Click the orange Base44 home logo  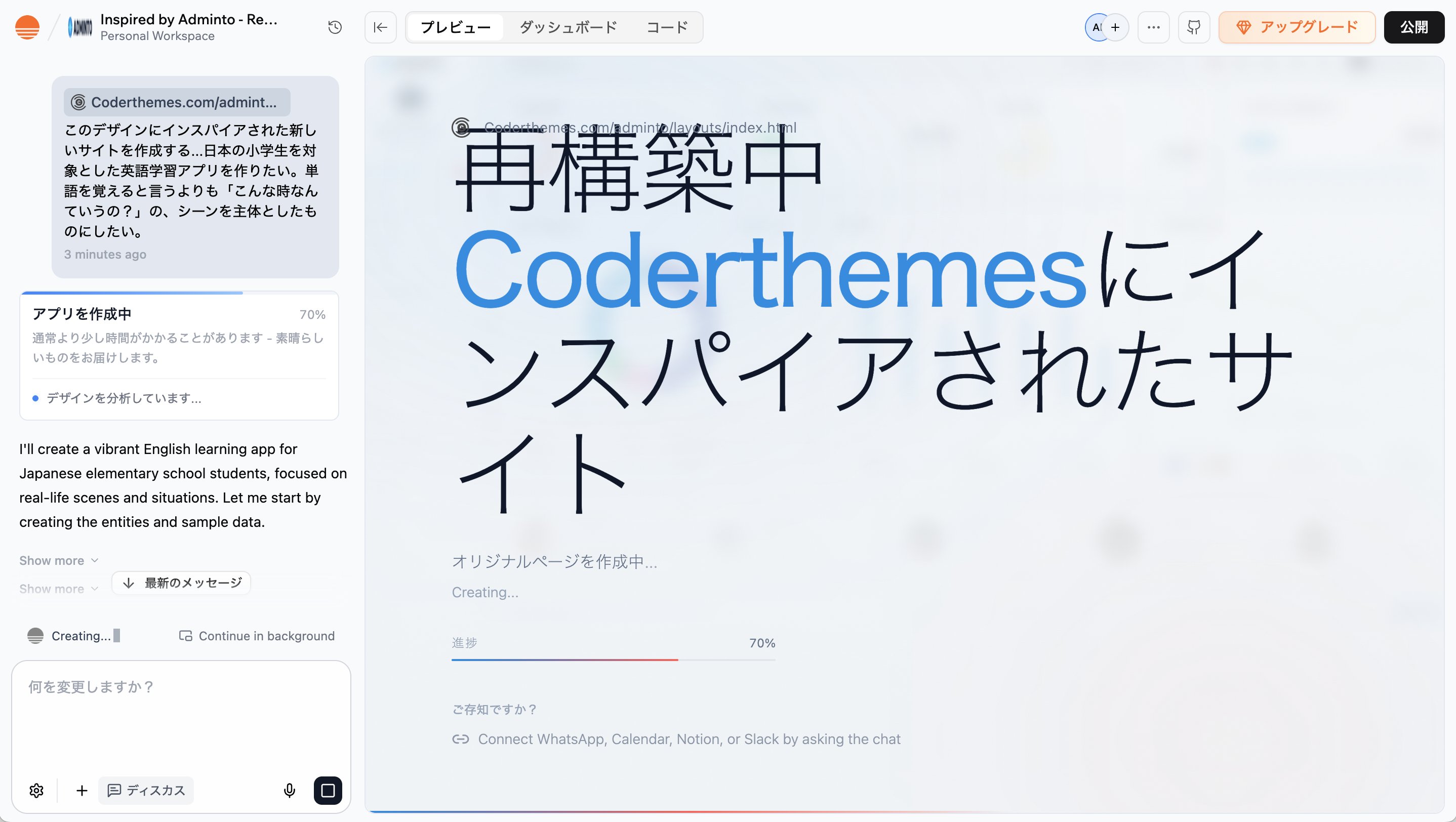click(x=27, y=27)
